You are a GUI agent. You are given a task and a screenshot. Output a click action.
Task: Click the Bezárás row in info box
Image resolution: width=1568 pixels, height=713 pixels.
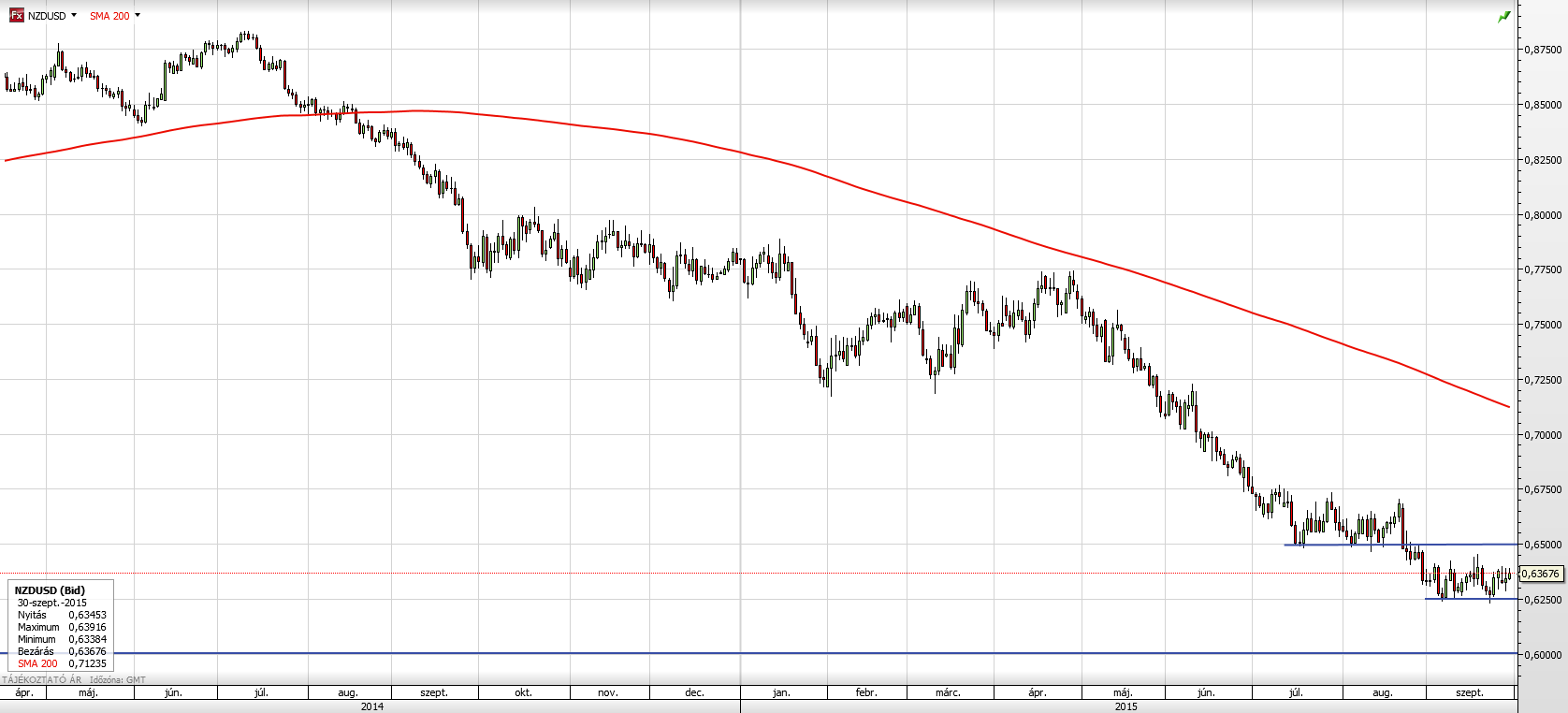(62, 651)
